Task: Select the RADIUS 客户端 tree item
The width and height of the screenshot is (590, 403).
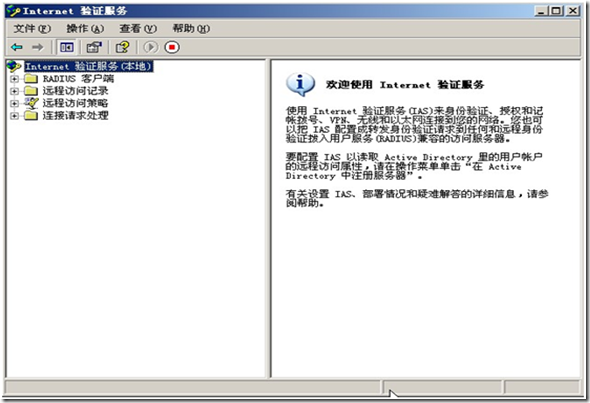Action: (x=78, y=79)
